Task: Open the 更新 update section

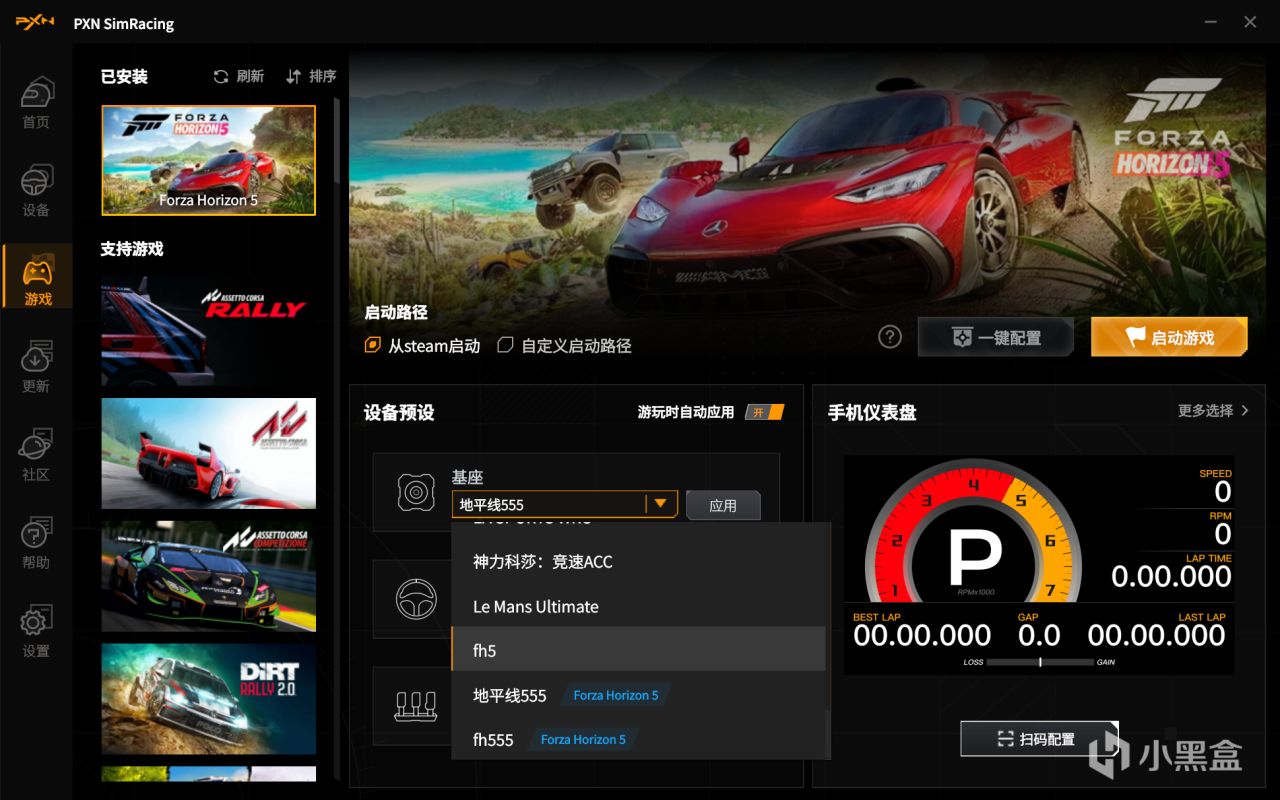Action: tap(36, 367)
